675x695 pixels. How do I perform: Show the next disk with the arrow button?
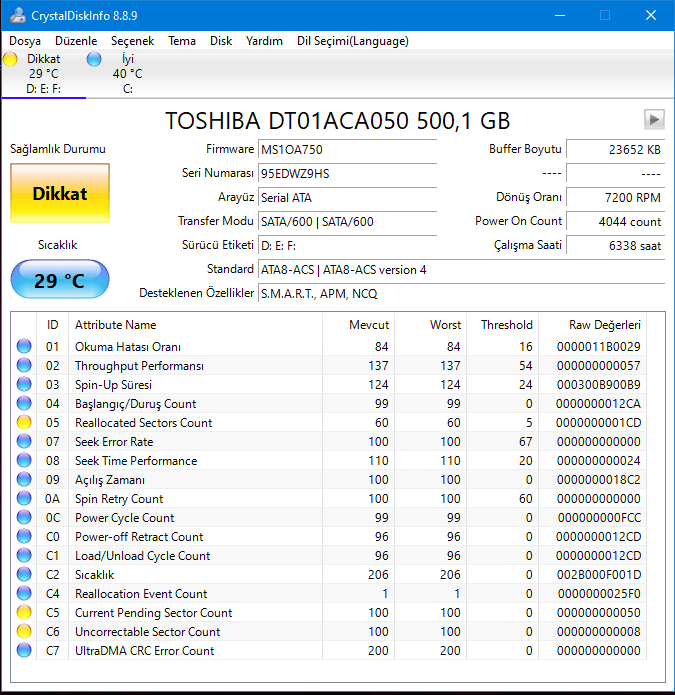(654, 120)
